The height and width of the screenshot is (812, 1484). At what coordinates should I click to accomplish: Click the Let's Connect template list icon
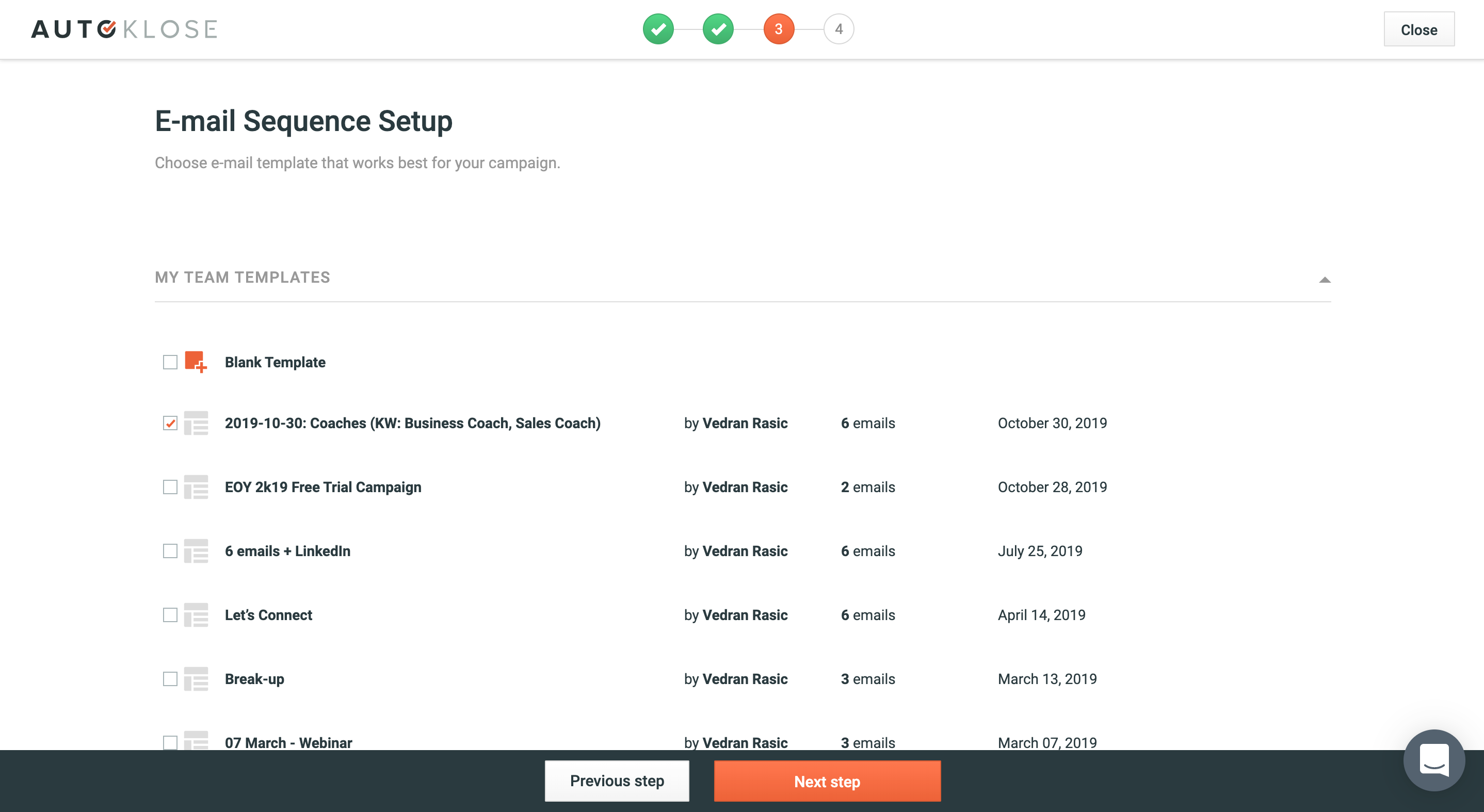[x=196, y=615]
